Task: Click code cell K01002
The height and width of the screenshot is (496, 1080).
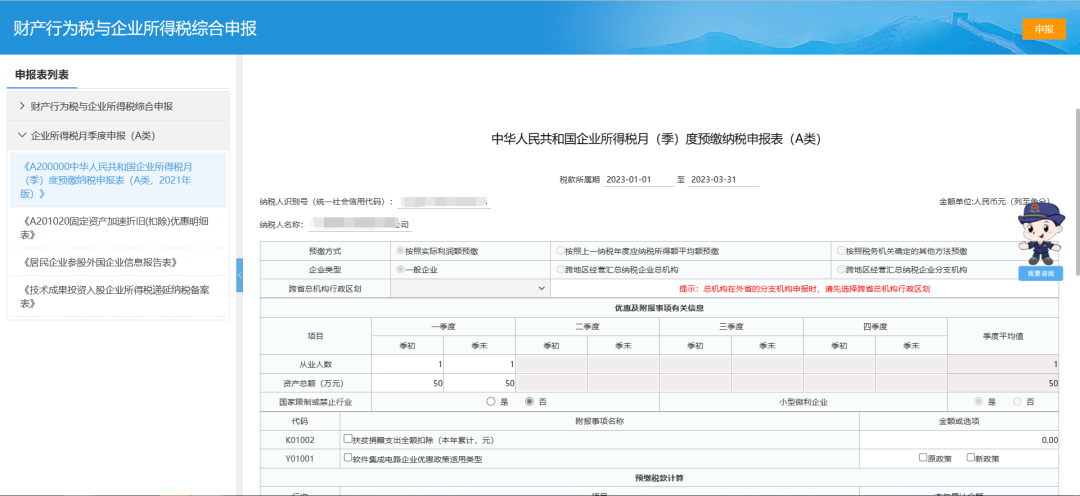Action: click(300, 440)
